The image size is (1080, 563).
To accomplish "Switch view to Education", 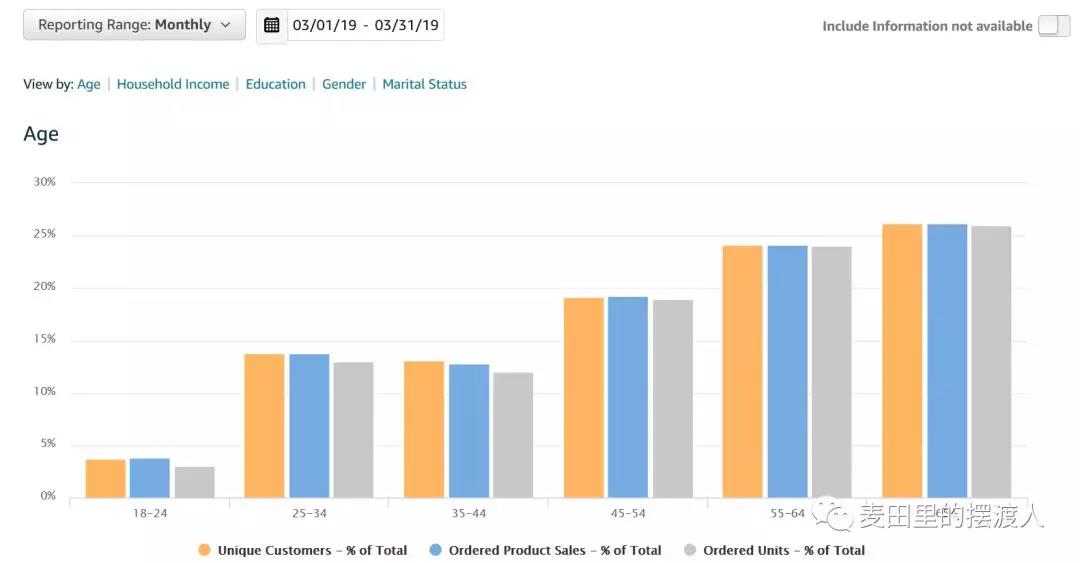I will (x=276, y=84).
